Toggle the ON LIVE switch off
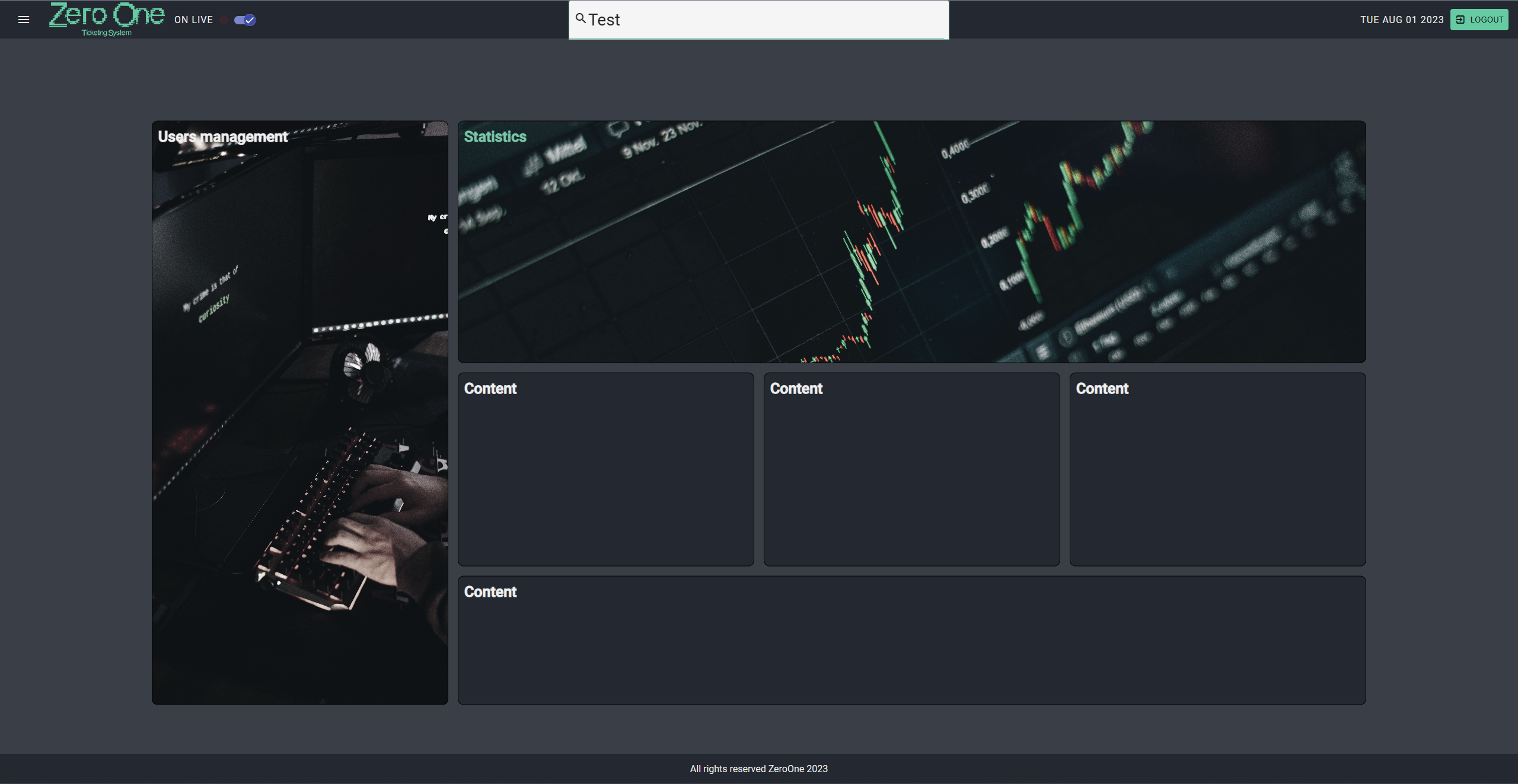 pos(245,20)
